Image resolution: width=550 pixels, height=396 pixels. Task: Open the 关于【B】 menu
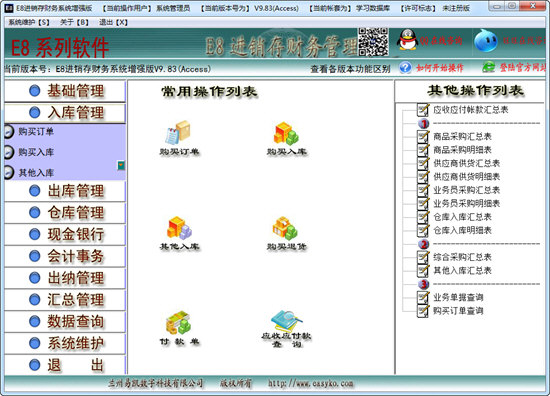click(74, 22)
